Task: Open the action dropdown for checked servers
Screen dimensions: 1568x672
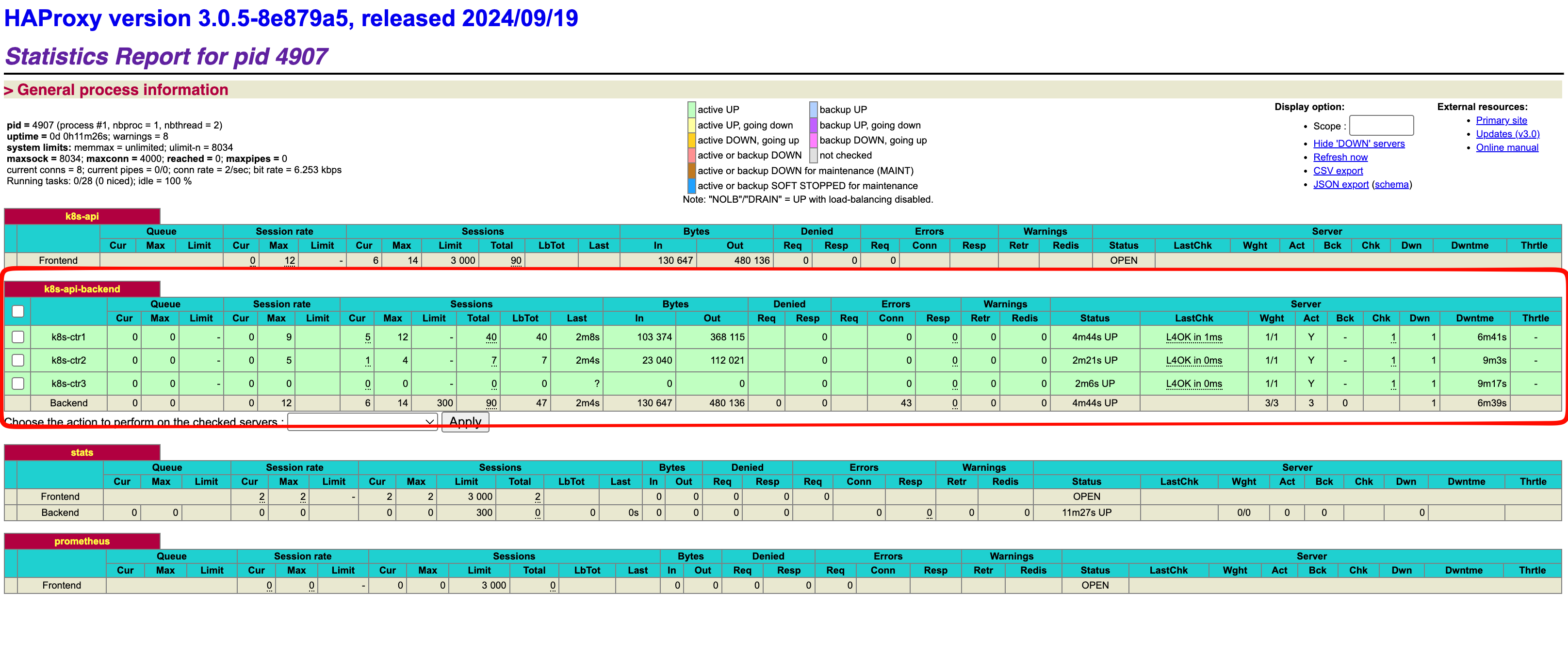Action: (362, 421)
